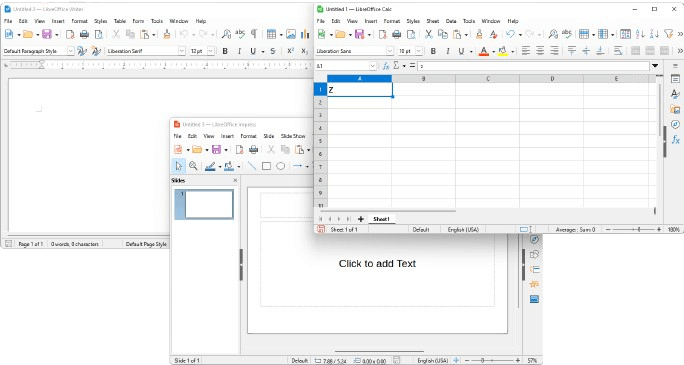
Task: Click column B header in Calc
Action: pos(423,78)
